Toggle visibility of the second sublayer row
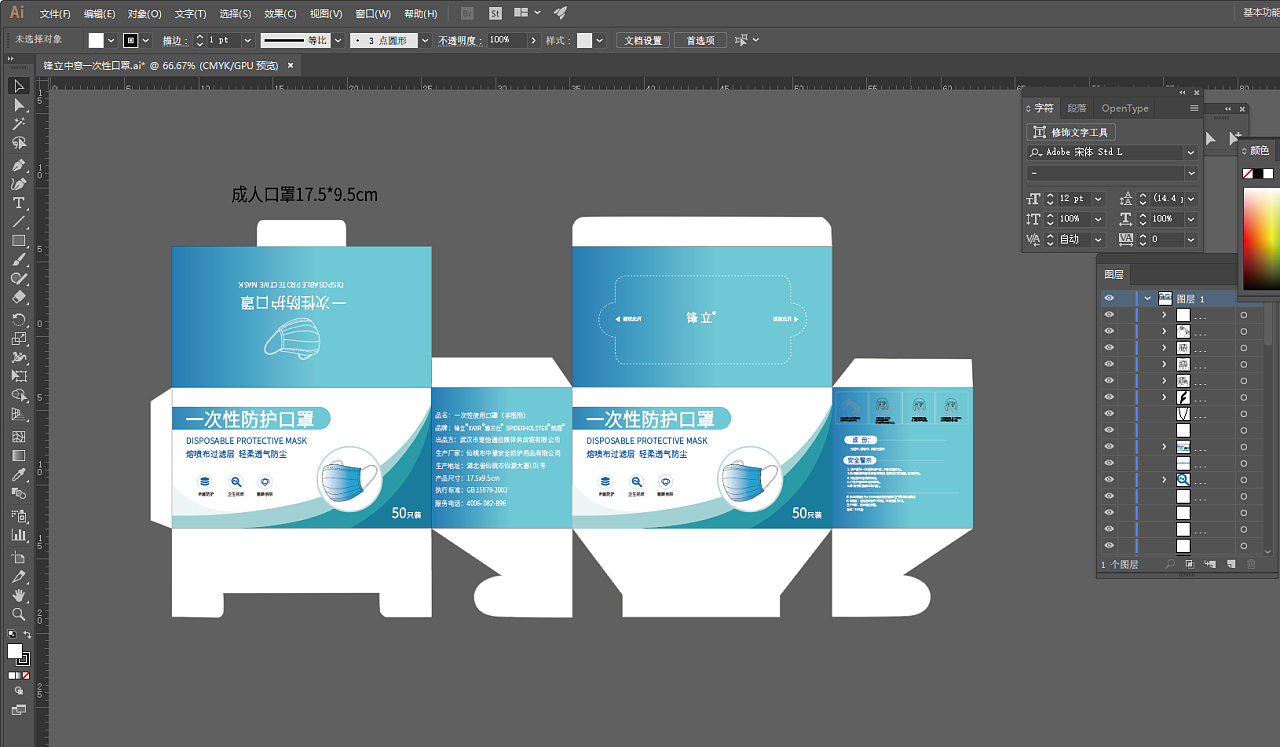Screen dimensions: 1280x747 [1109, 331]
